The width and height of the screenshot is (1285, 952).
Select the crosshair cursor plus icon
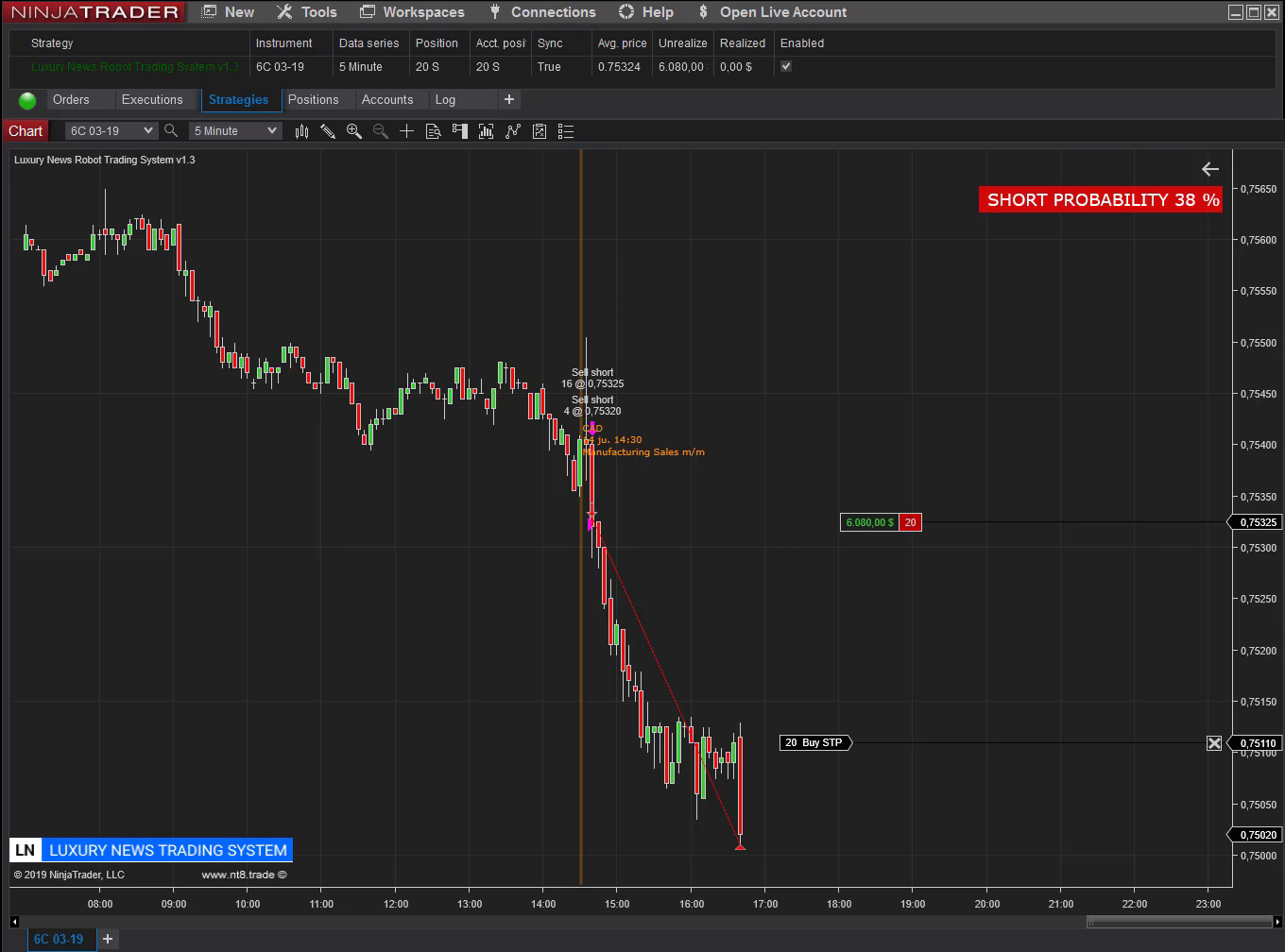(407, 131)
